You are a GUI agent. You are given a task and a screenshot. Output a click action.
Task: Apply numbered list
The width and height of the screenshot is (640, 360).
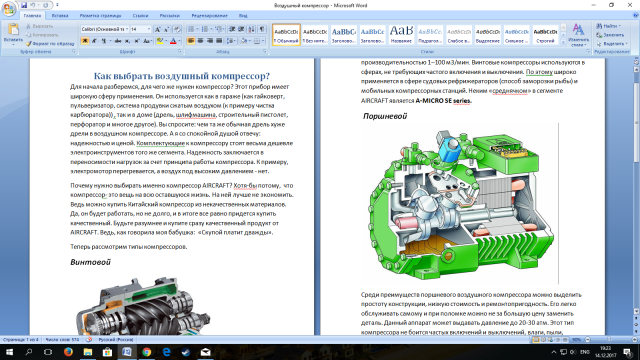[x=204, y=29]
